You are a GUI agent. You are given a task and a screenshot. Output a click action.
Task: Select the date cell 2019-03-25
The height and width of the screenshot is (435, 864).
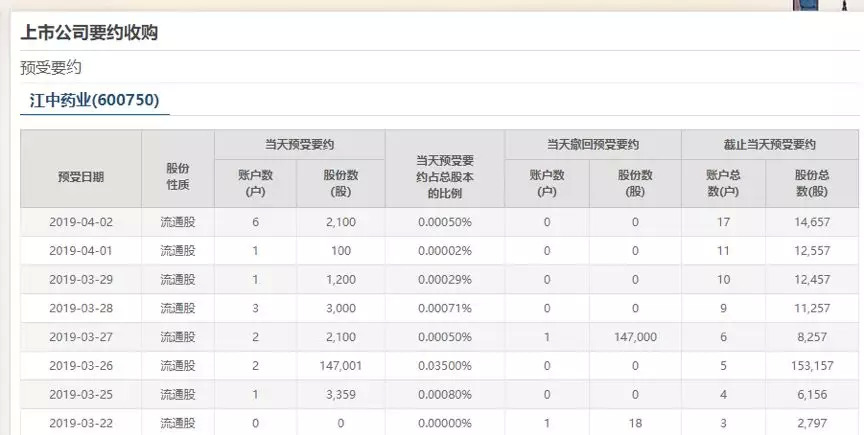(x=81, y=394)
